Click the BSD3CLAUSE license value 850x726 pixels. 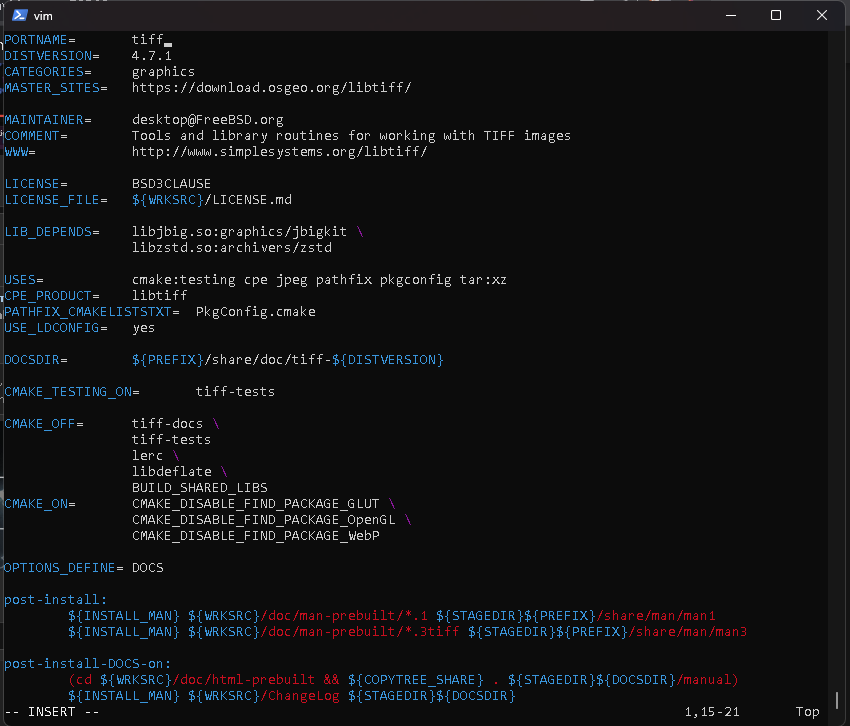[171, 184]
